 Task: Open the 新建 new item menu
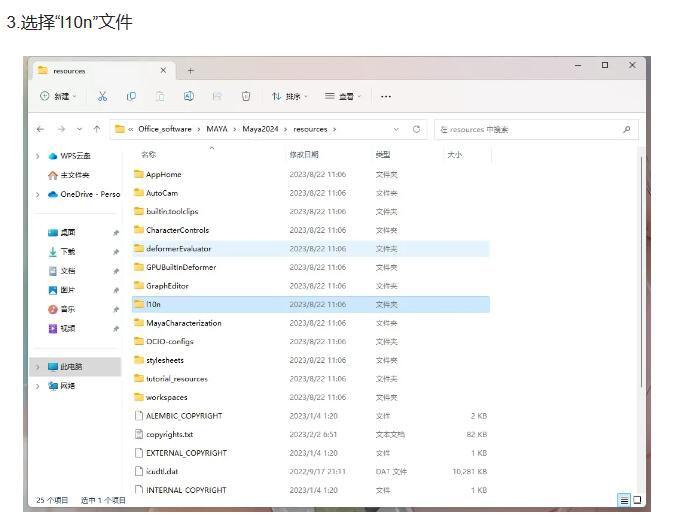click(58, 96)
